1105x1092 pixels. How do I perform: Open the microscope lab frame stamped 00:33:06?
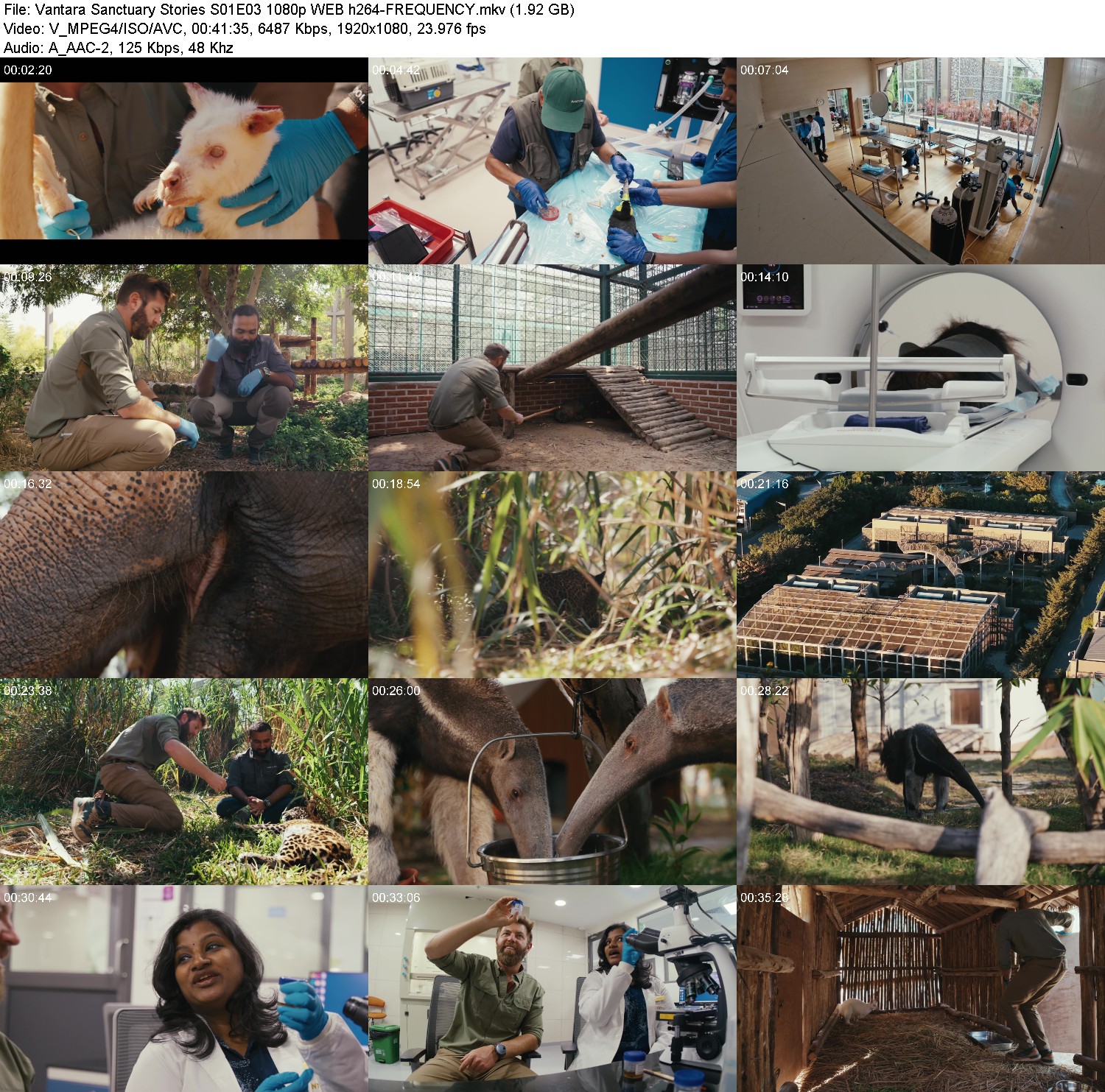pos(552,988)
